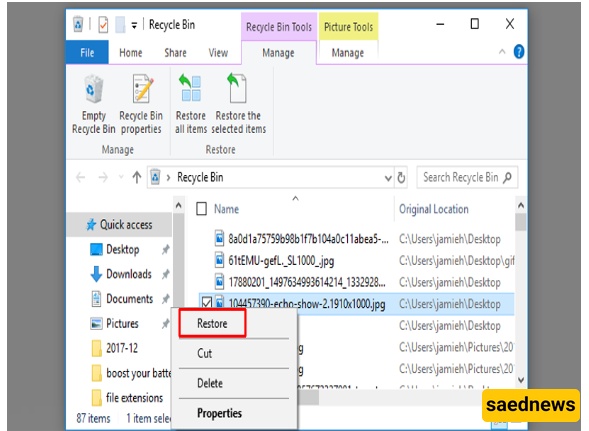This screenshot has height=431, width=589.
Task: Open the Quick Access Toolbar customize arrow
Action: (134, 26)
